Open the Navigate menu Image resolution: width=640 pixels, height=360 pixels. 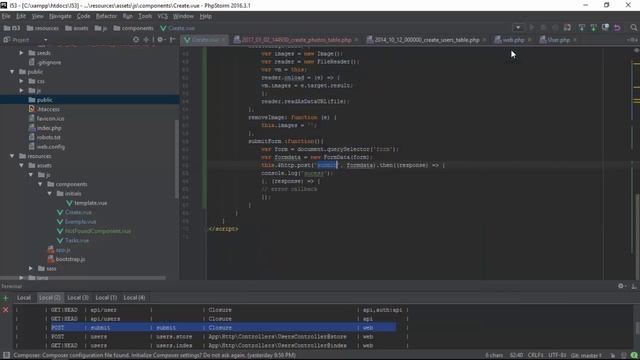coord(60,16)
